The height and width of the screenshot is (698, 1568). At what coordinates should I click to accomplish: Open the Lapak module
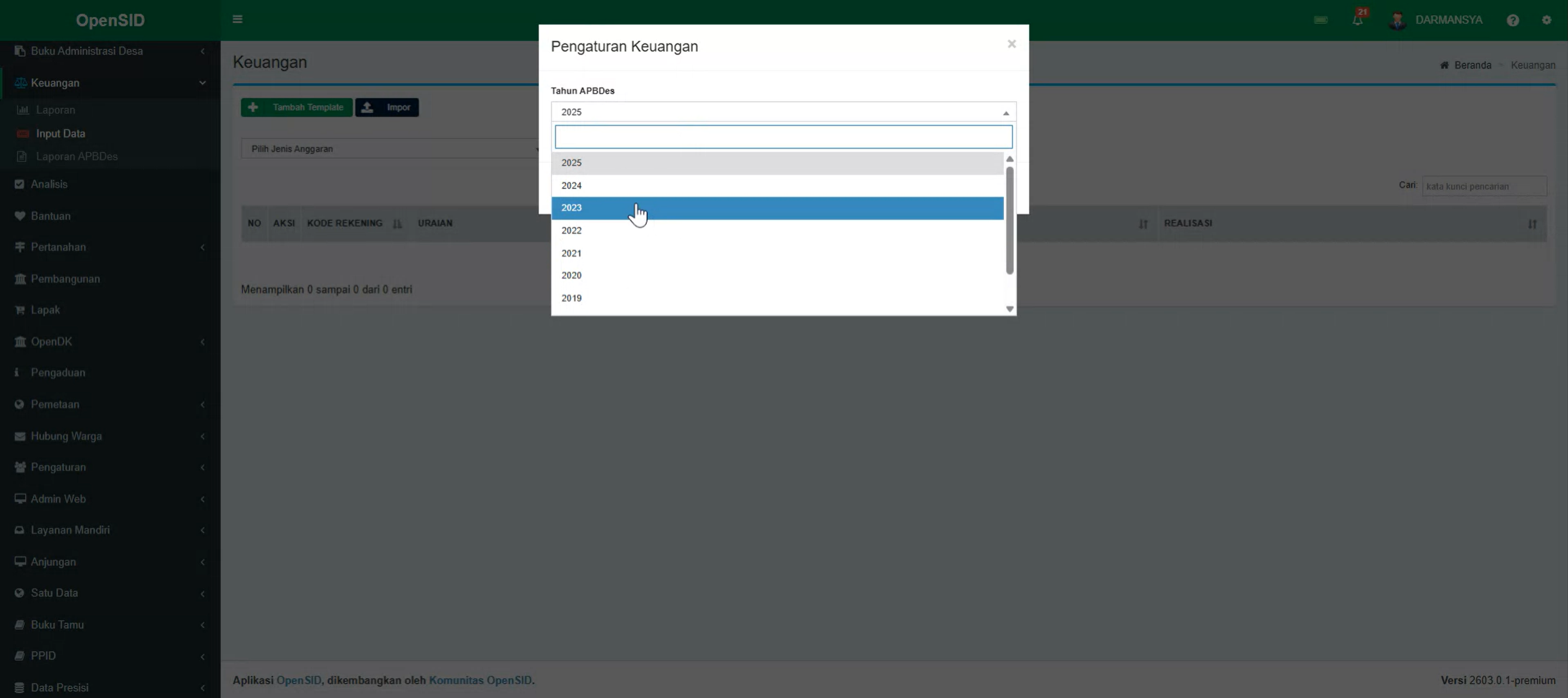point(45,309)
